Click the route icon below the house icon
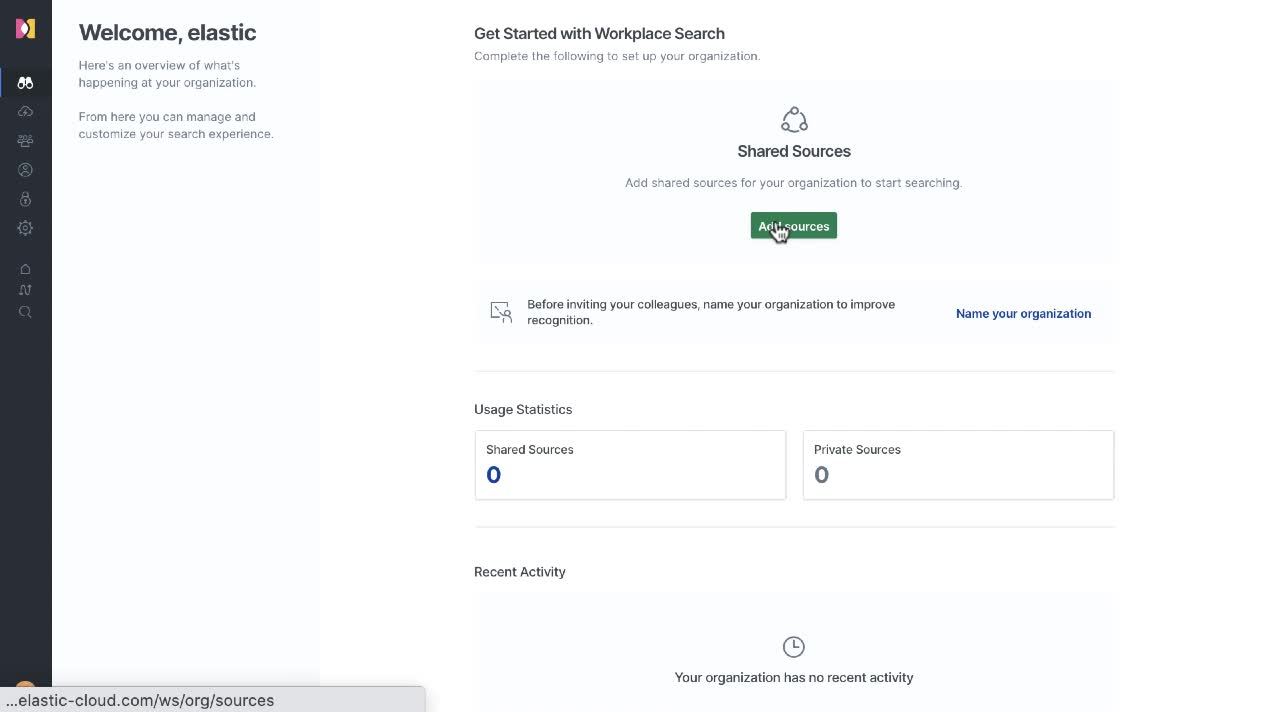 pos(25,290)
